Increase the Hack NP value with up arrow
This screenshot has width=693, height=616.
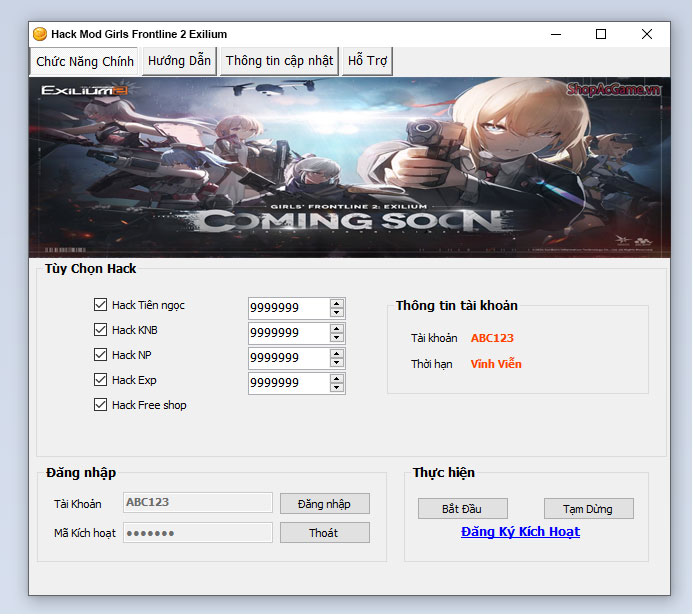pyautogui.click(x=337, y=354)
